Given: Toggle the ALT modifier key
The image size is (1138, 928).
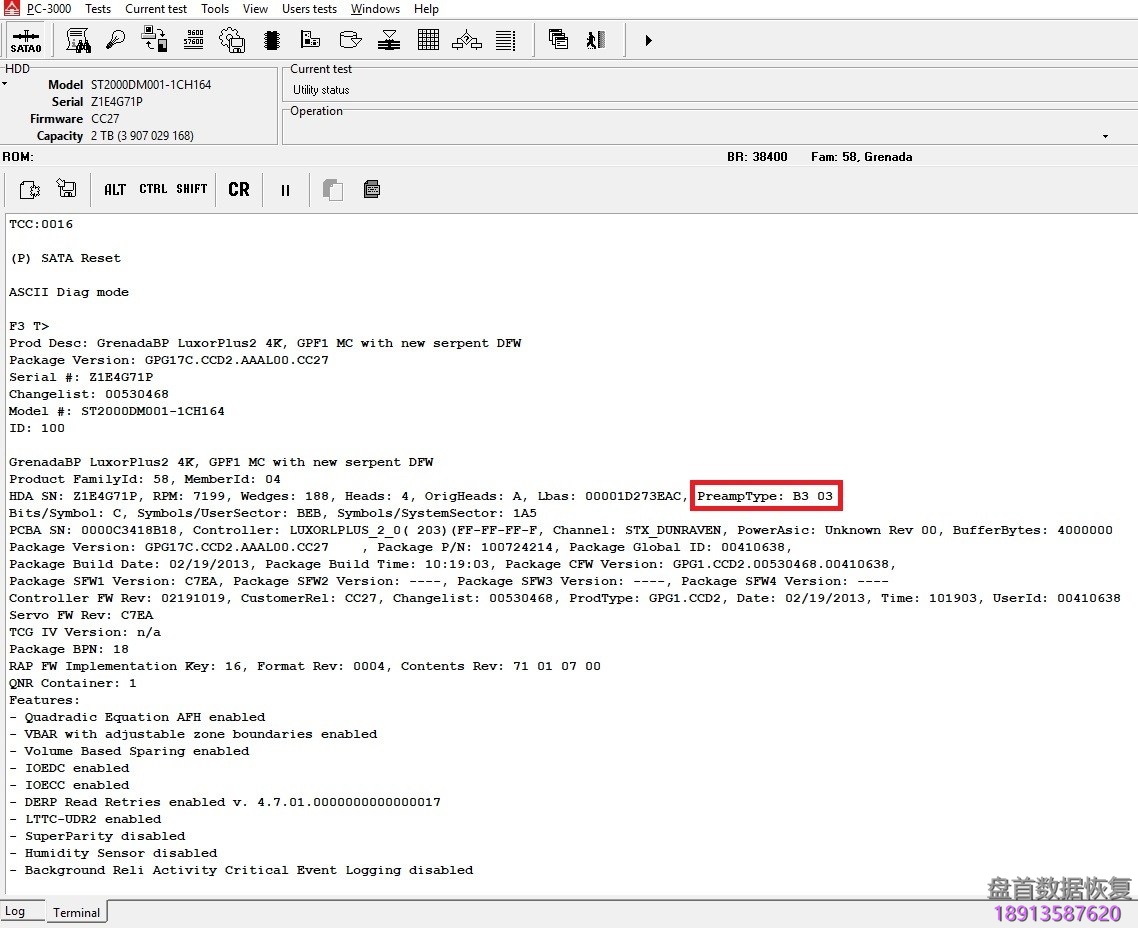Looking at the screenshot, I should tap(115, 189).
